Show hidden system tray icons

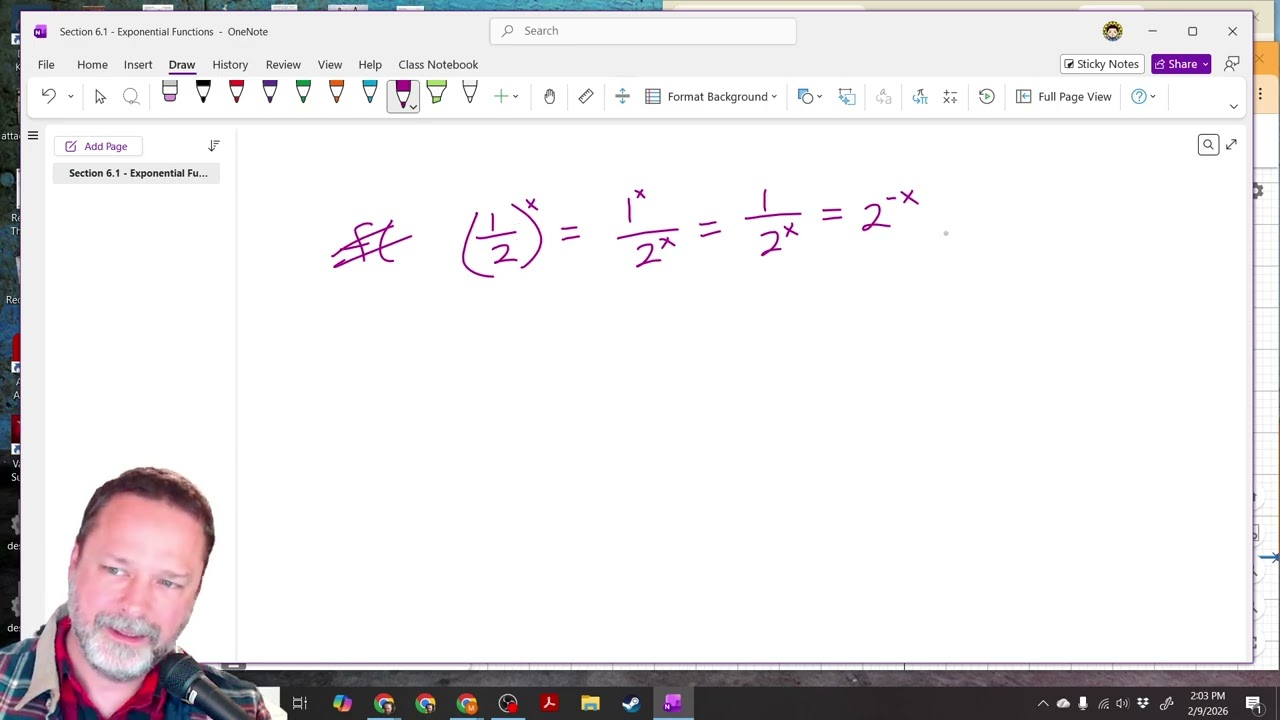(1042, 703)
